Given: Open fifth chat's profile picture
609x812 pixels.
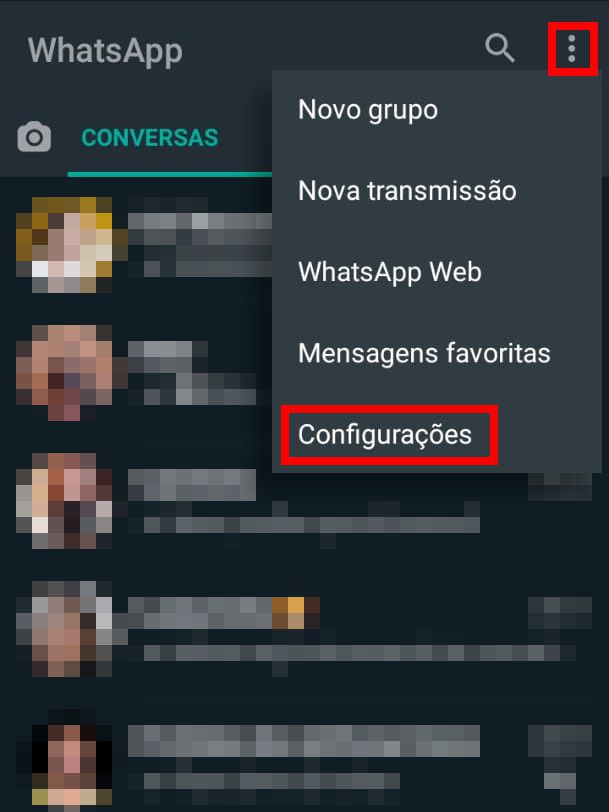Looking at the screenshot, I should coord(65,757).
